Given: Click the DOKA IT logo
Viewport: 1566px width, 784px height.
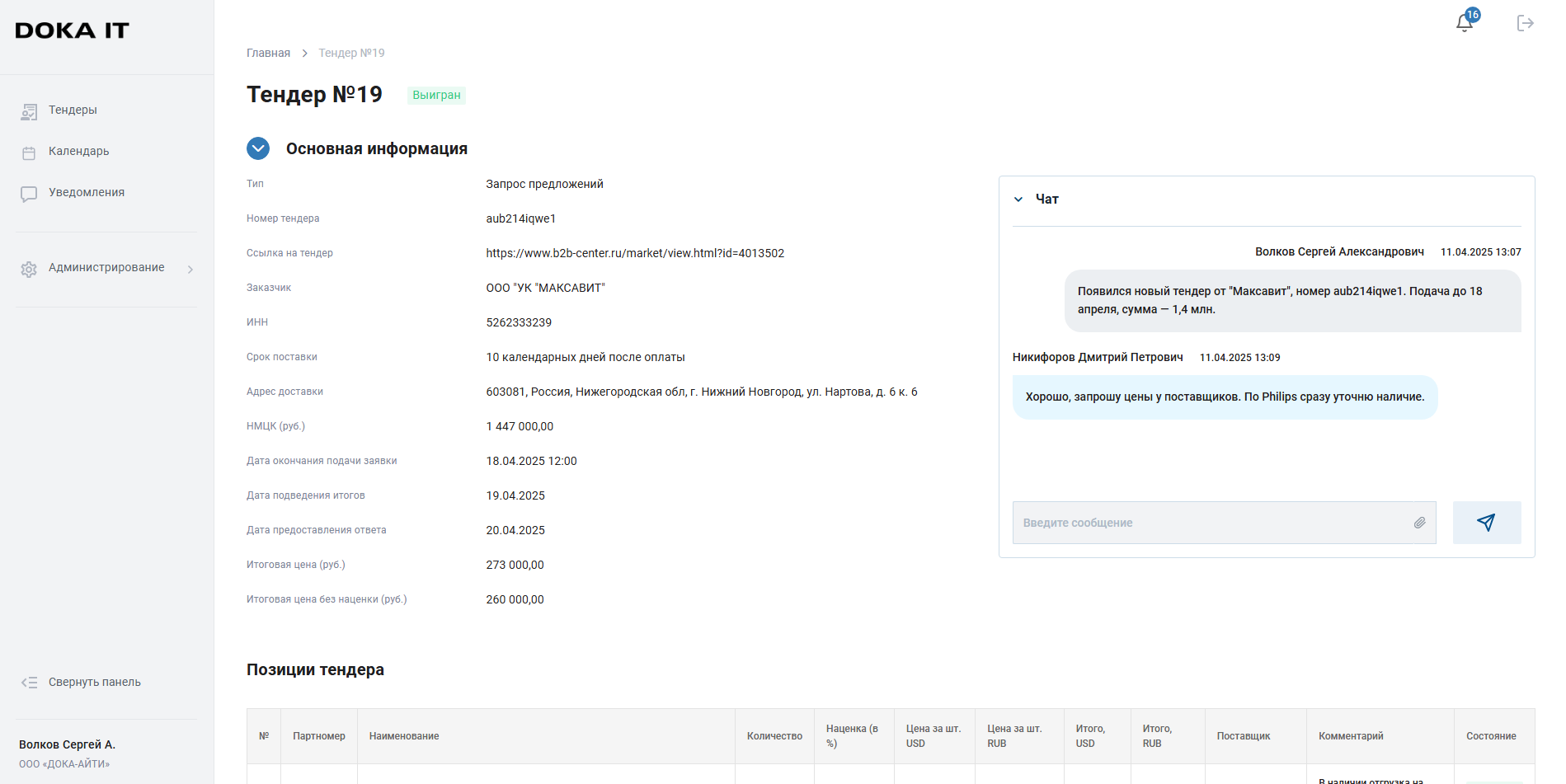Looking at the screenshot, I should click(73, 31).
